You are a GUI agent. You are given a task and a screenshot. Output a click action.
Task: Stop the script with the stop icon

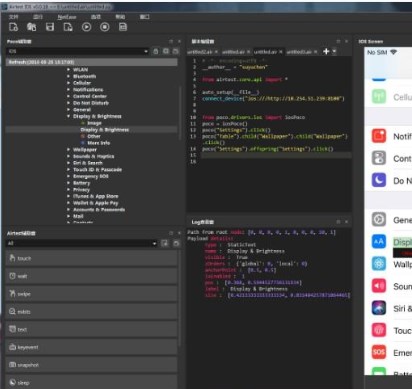(105, 27)
